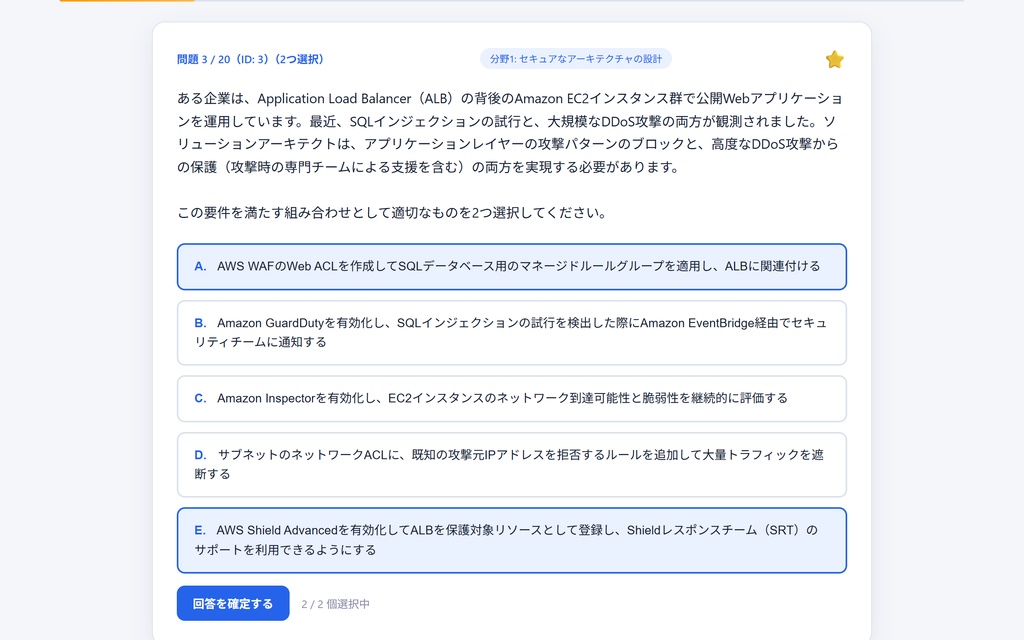The image size is (1024, 640).
Task: Select answer C about Amazon Inspector
Action: [x=511, y=398]
